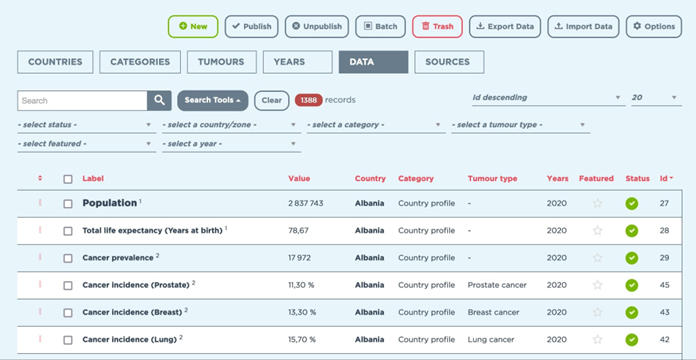The image size is (696, 360).
Task: Star the Cancer prevalence row as featured
Action: point(597,258)
